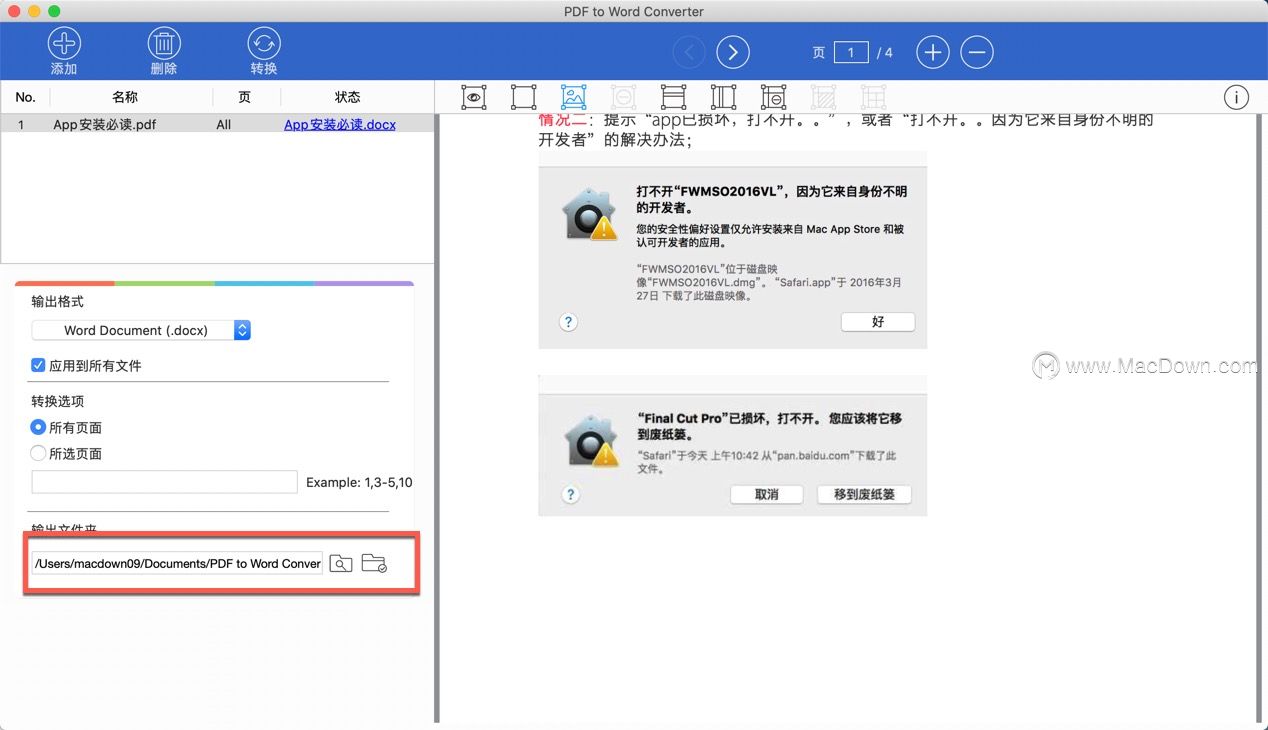The width and height of the screenshot is (1268, 730).
Task: Browse output folder with magnifier folder icon
Action: pyautogui.click(x=341, y=563)
